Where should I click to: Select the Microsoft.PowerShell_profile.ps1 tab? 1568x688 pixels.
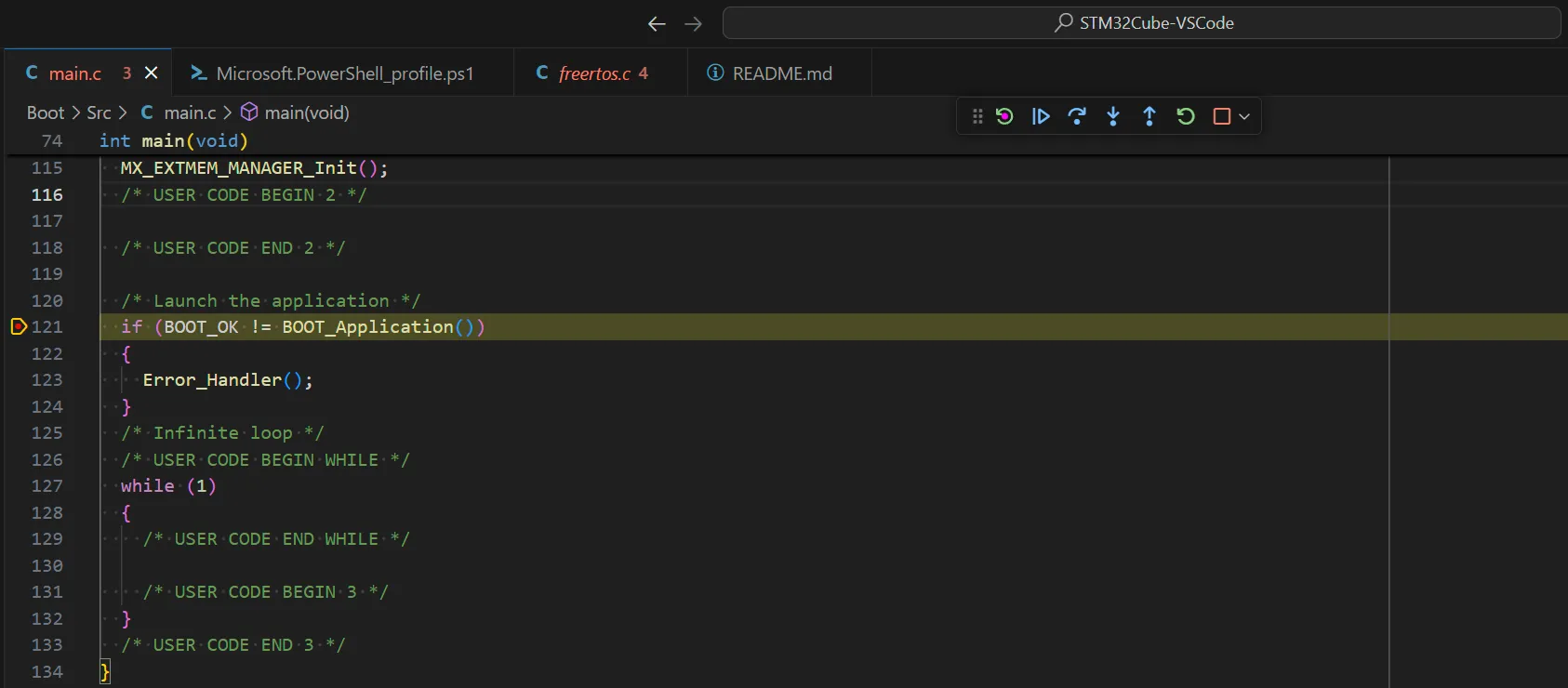pos(344,73)
